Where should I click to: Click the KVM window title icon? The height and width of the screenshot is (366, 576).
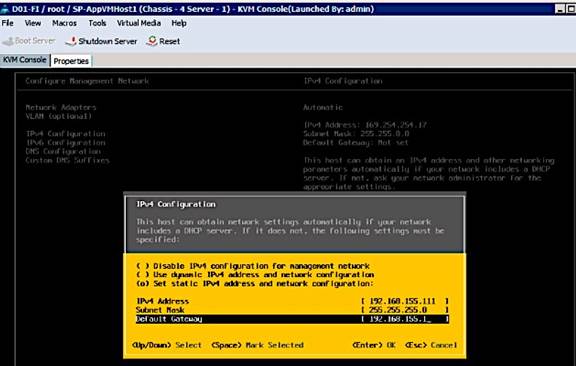[x=4, y=9]
